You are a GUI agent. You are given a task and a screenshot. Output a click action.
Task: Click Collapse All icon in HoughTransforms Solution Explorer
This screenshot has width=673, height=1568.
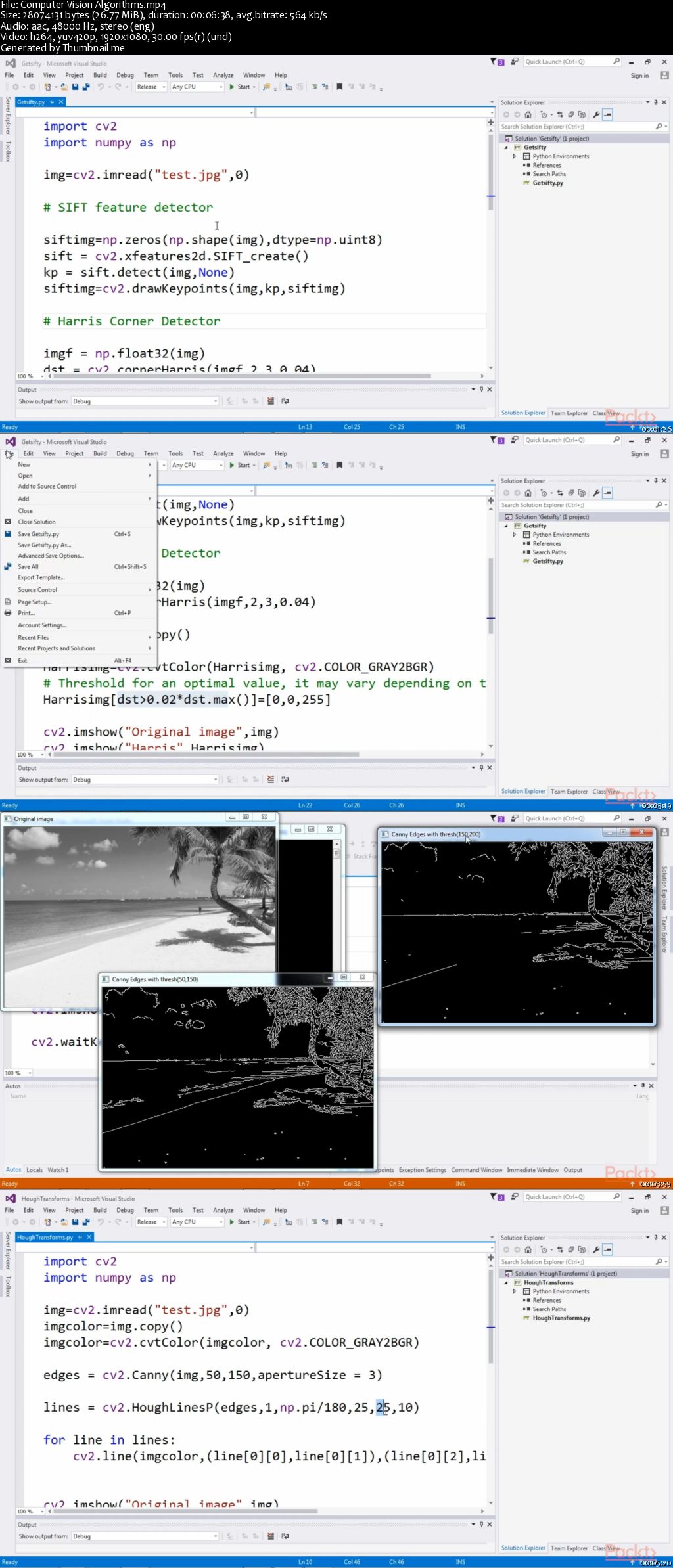(x=571, y=1249)
